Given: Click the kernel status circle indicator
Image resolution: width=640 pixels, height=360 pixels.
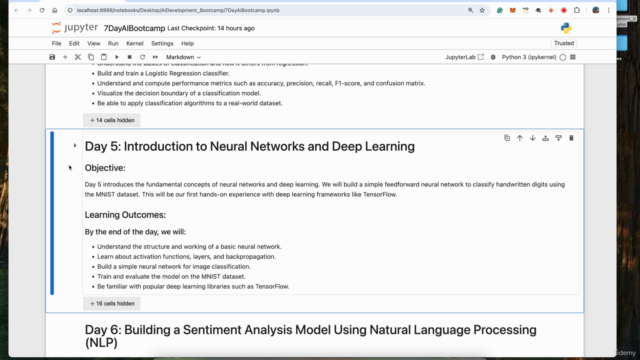Looking at the screenshot, I should point(563,58).
